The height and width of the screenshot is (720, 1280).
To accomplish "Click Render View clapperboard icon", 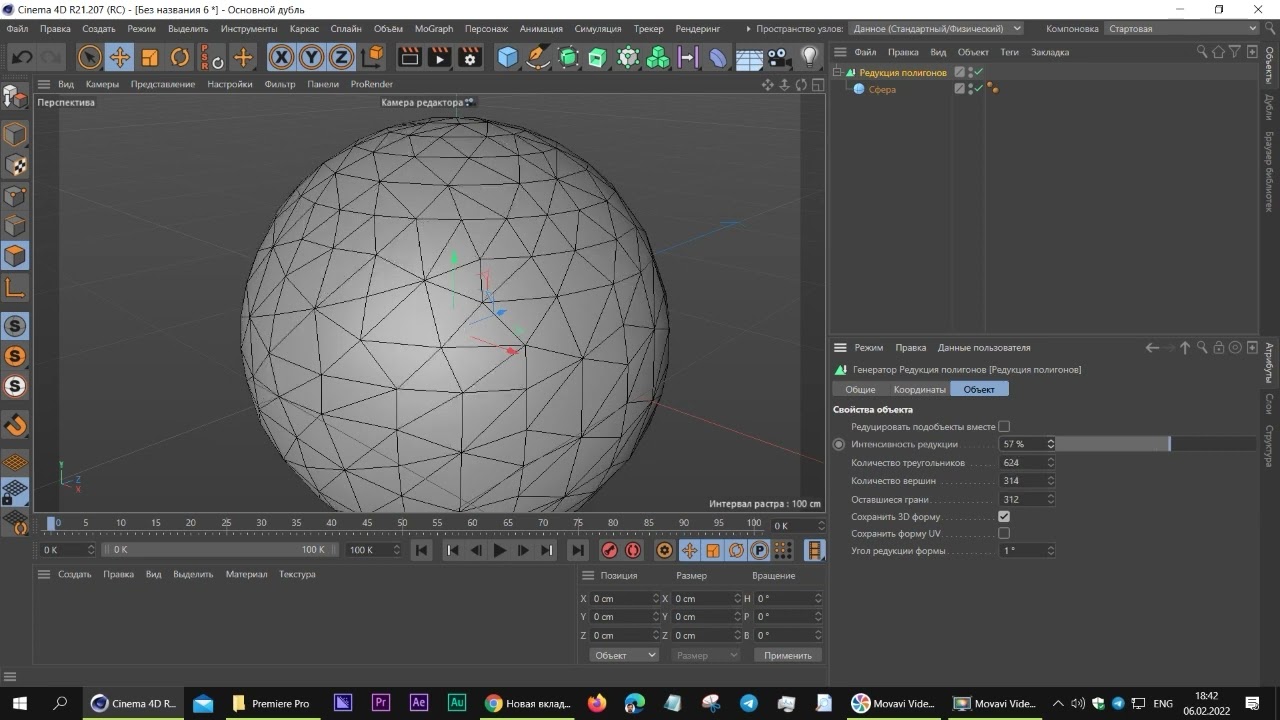I will pyautogui.click(x=409, y=57).
